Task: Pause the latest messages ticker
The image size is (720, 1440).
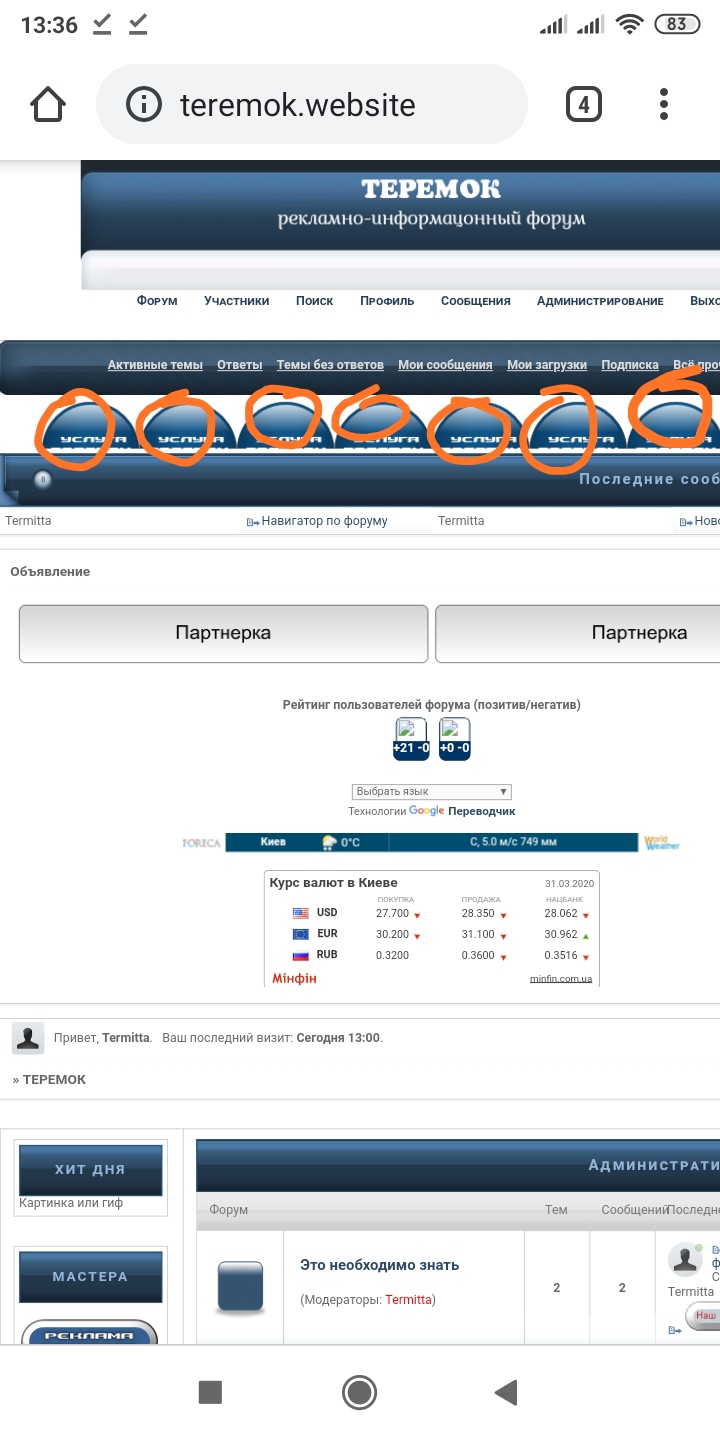Action: pyautogui.click(x=43, y=479)
